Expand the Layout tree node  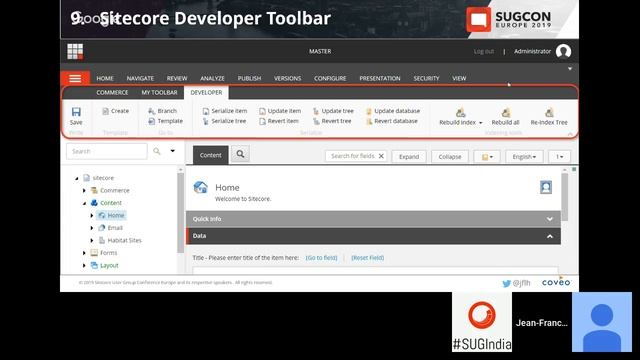(84, 266)
